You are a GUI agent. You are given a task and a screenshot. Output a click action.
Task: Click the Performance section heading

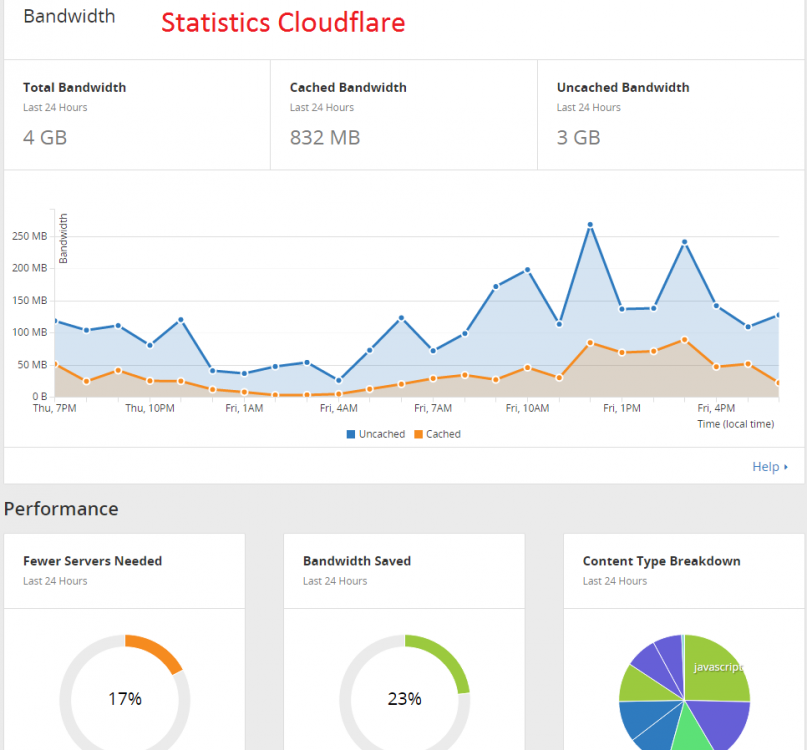coord(61,509)
